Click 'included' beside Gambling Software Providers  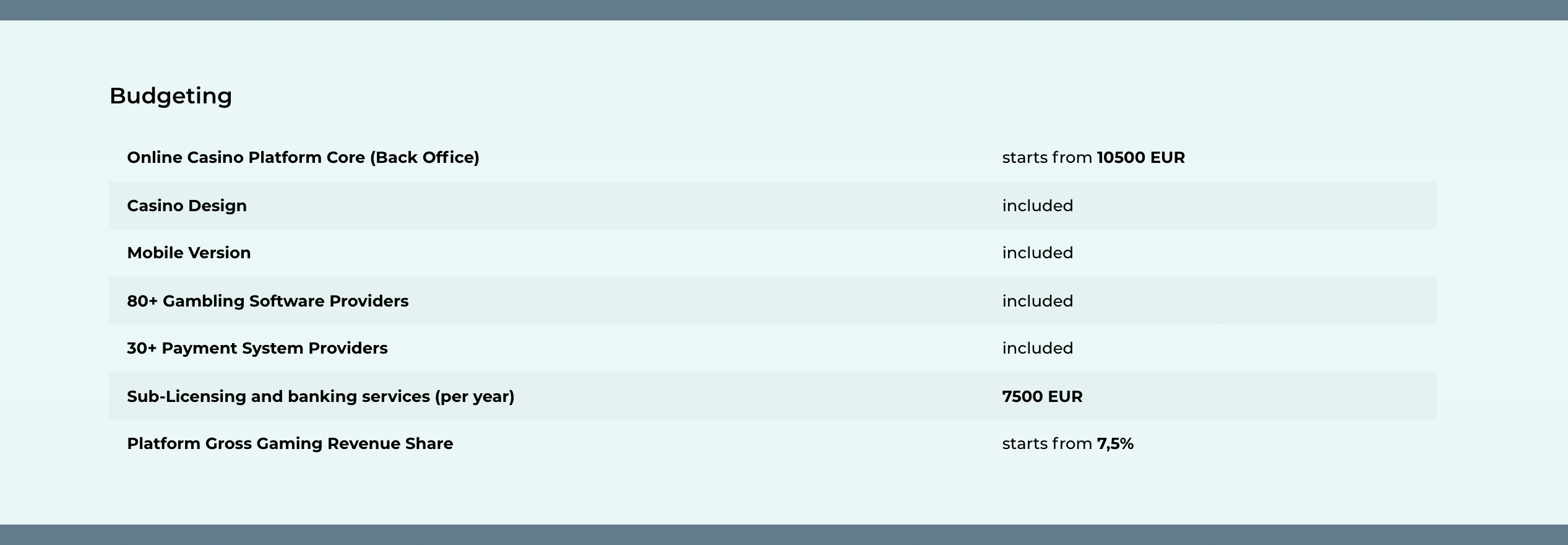[1038, 301]
